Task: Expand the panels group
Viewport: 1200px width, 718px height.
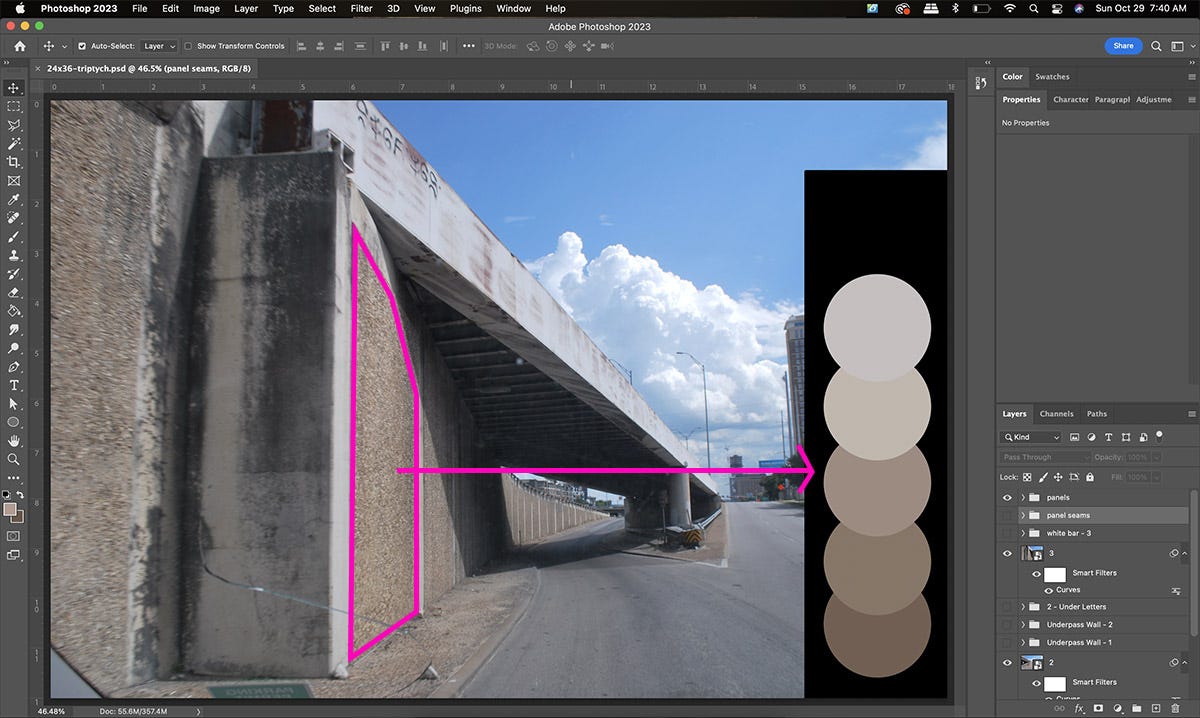Action: click(x=1022, y=497)
